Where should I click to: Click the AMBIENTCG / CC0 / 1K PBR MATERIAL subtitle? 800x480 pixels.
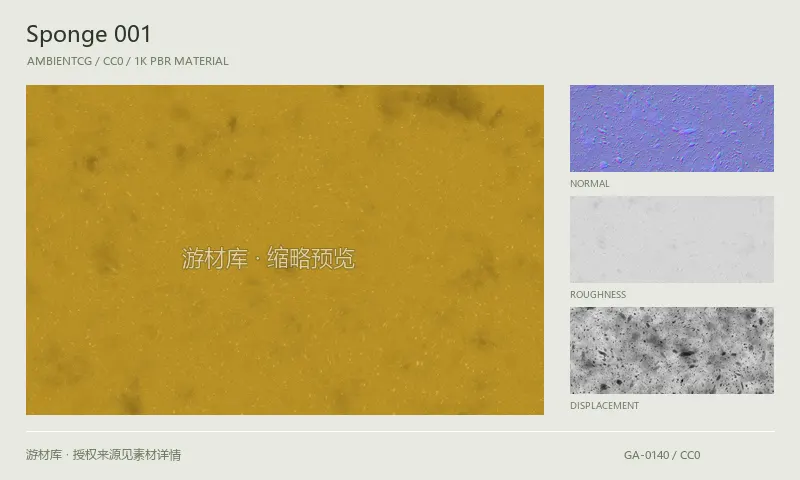coord(128,61)
